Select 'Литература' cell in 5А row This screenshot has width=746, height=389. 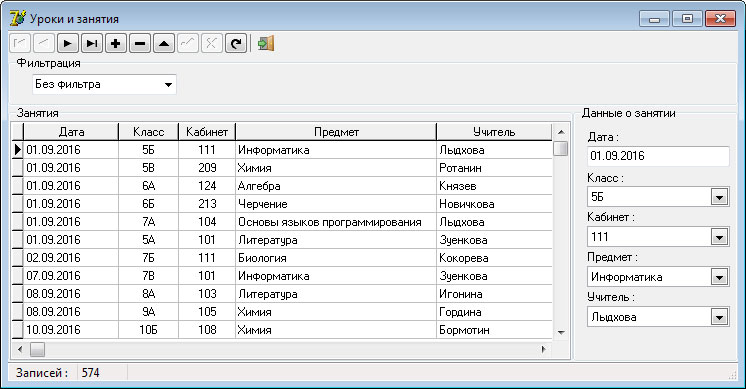pyautogui.click(x=336, y=240)
